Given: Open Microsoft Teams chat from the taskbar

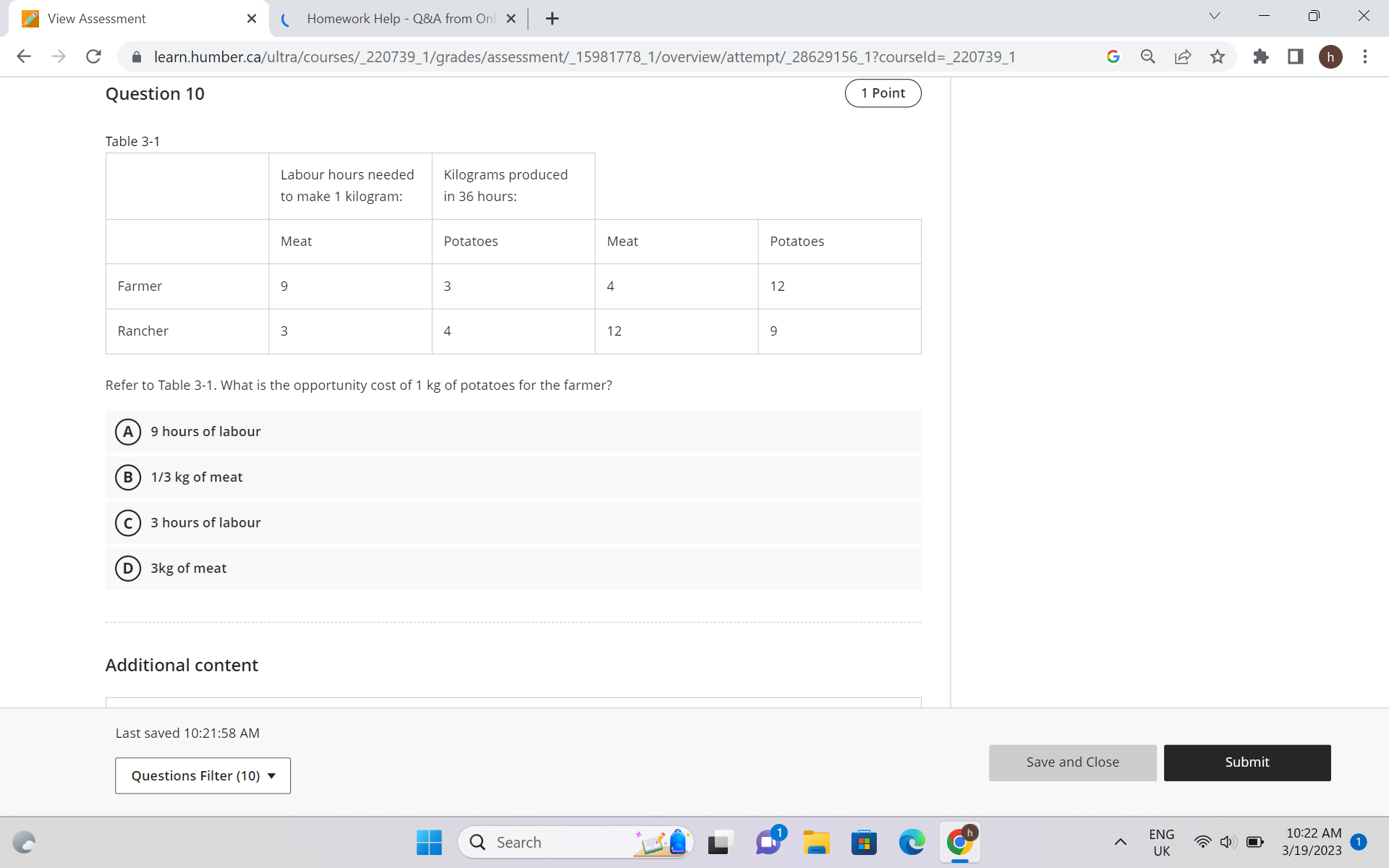Looking at the screenshot, I should click(x=768, y=842).
